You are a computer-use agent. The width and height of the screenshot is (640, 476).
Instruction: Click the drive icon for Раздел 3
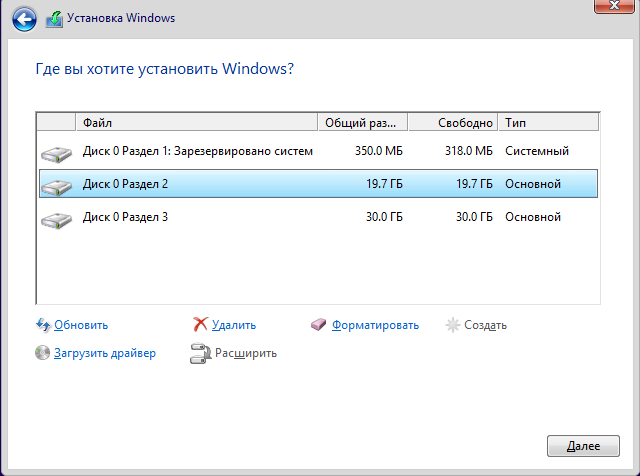click(56, 218)
